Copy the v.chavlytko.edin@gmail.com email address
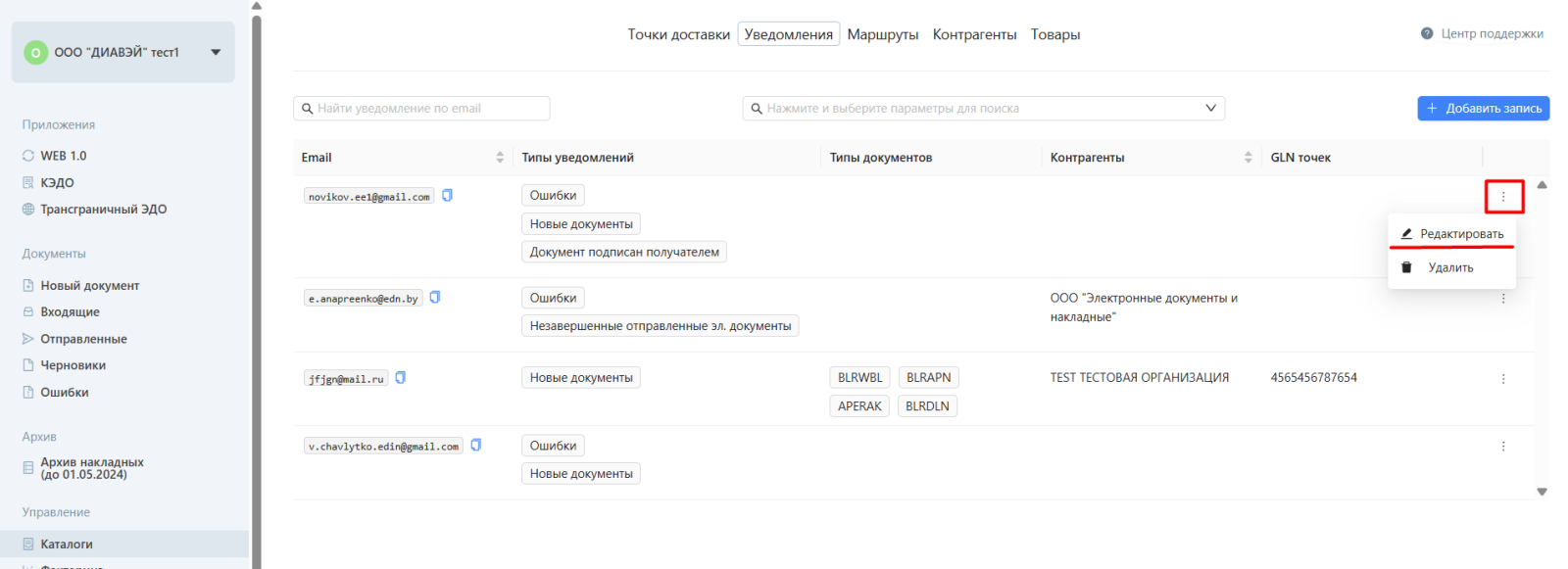This screenshot has height=569, width=1568. [x=475, y=446]
